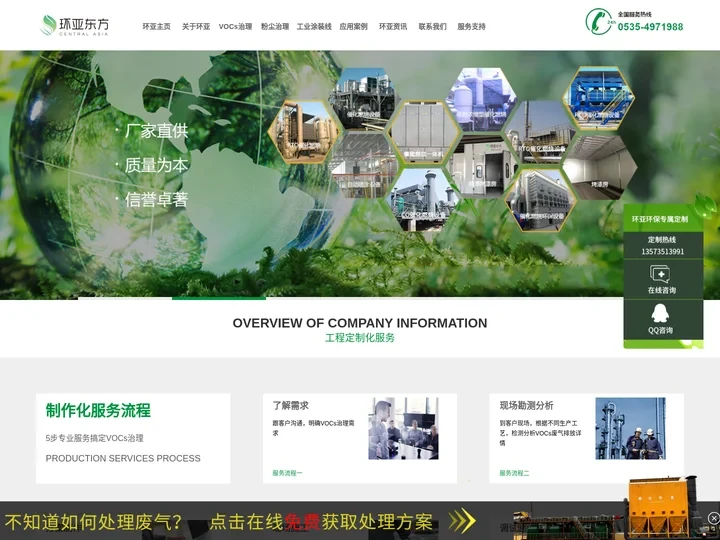Open the 工业涂装线 menu item
Viewport: 720px width, 540px height.
point(314,27)
